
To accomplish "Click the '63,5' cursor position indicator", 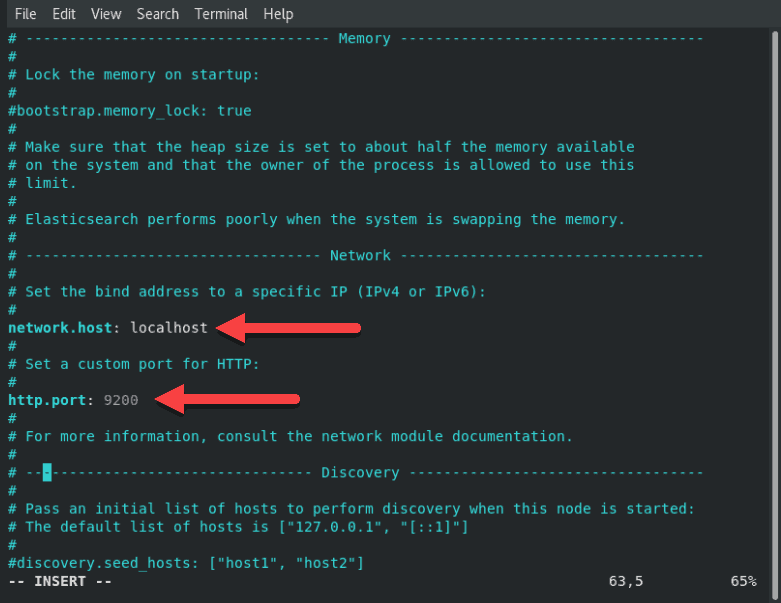I will point(626,582).
